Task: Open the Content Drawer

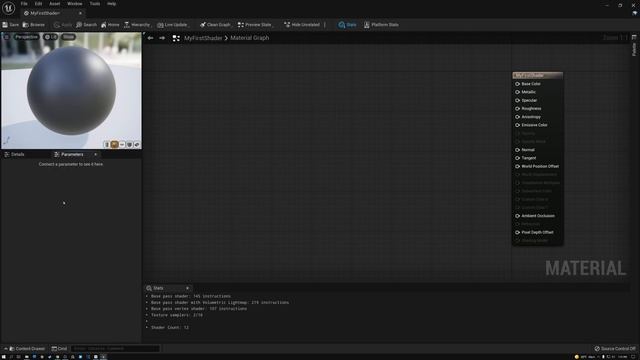Action: coord(27,349)
